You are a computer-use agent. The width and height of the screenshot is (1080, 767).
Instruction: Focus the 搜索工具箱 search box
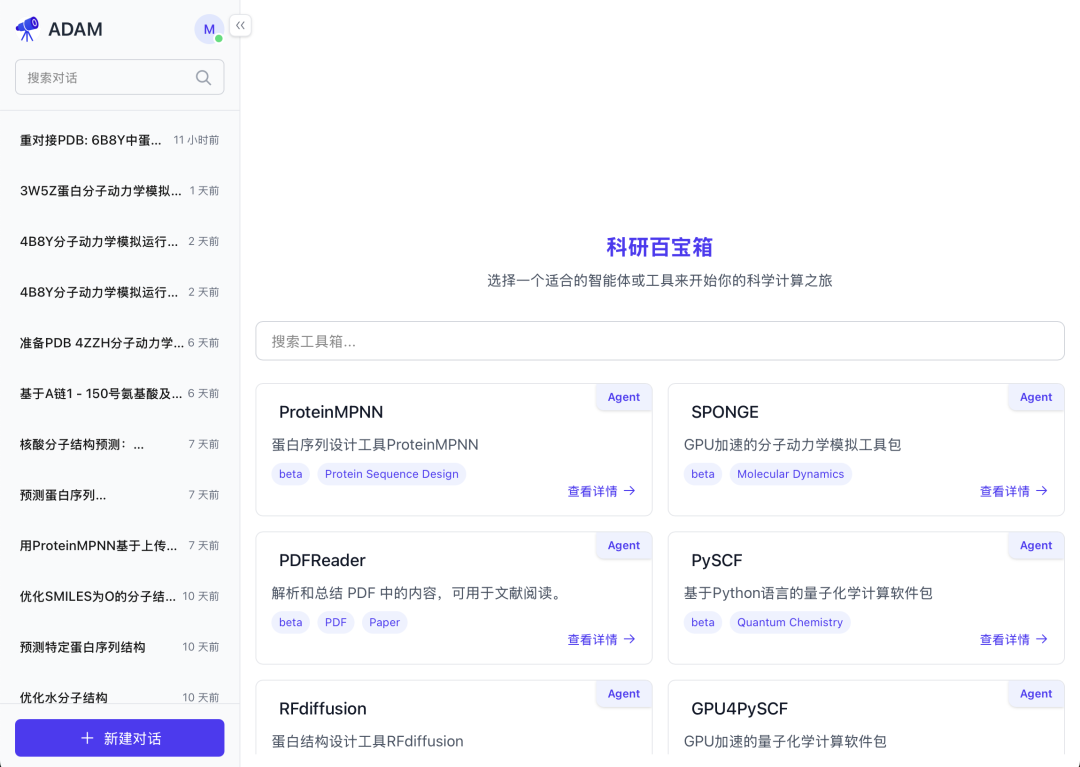660,341
